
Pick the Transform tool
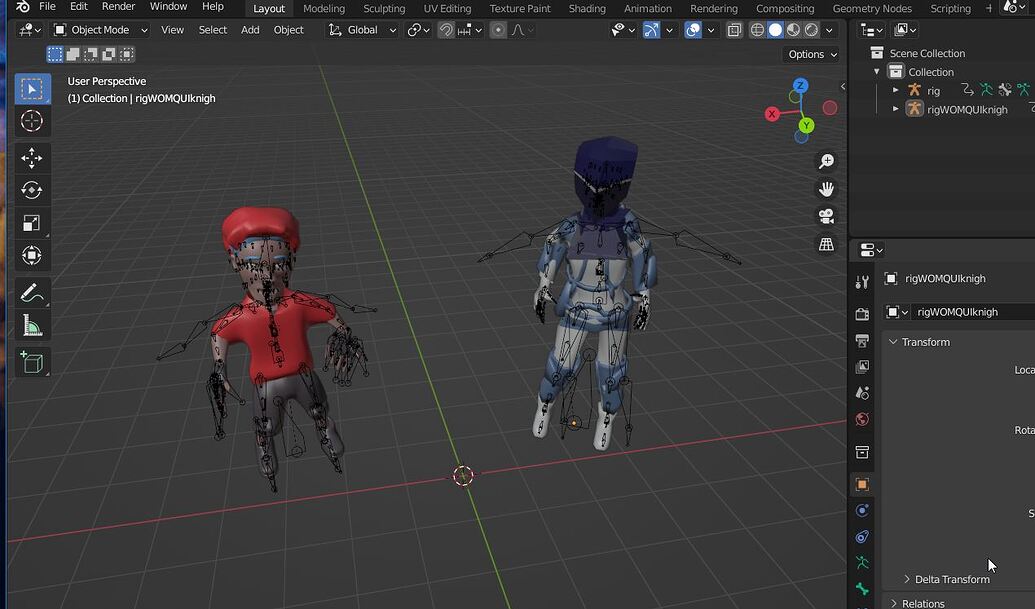32,255
